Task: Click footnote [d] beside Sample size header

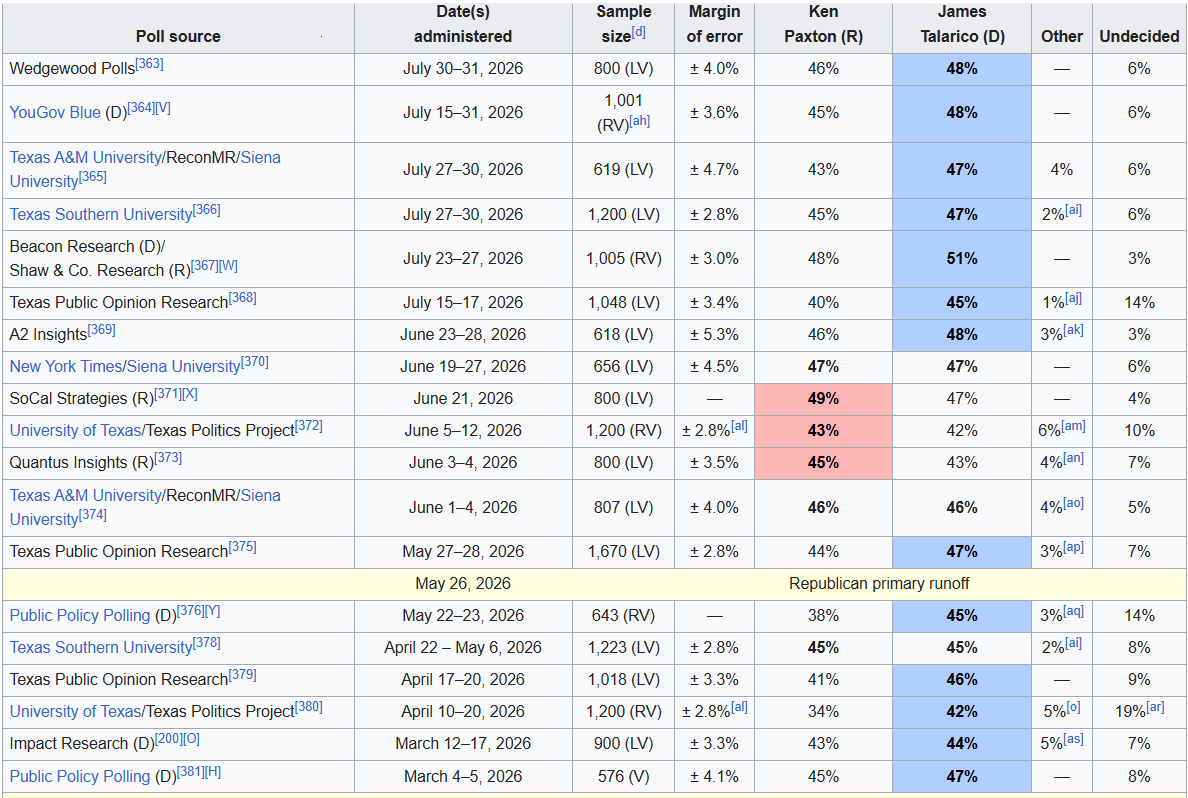Action: 639,32
